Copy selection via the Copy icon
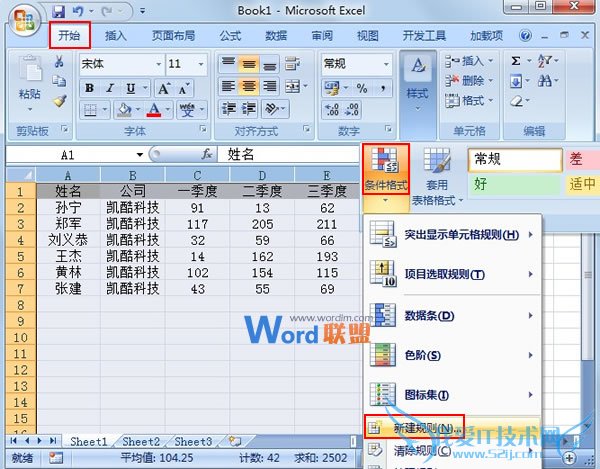The image size is (600, 469). click(x=59, y=81)
